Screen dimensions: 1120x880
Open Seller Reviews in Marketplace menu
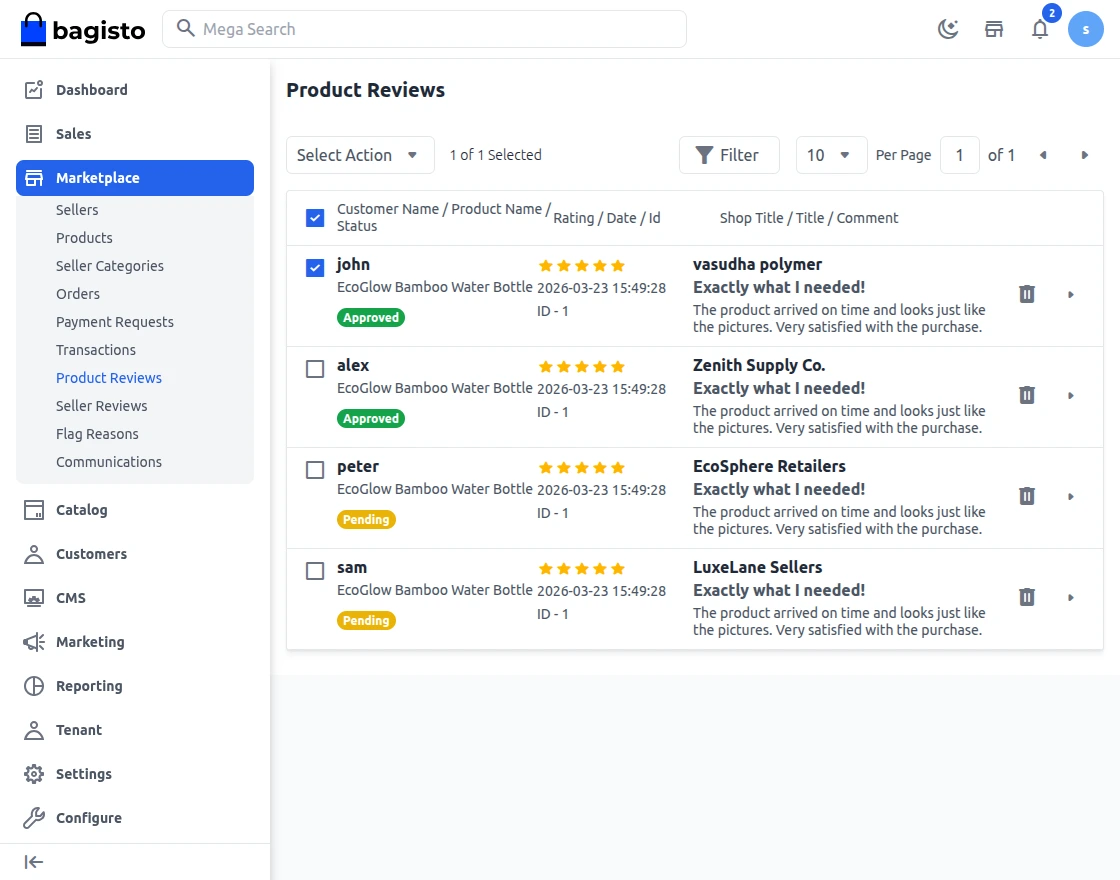[102, 406]
